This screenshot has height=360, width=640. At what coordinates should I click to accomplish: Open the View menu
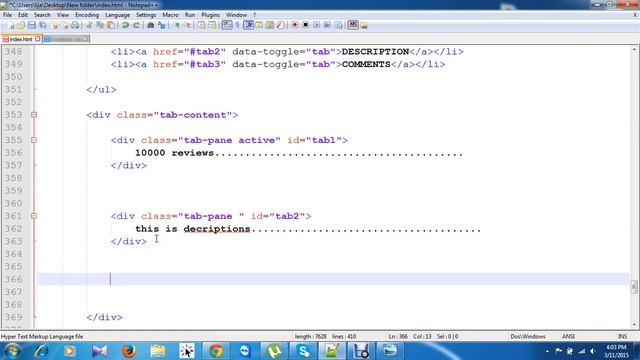[62, 15]
